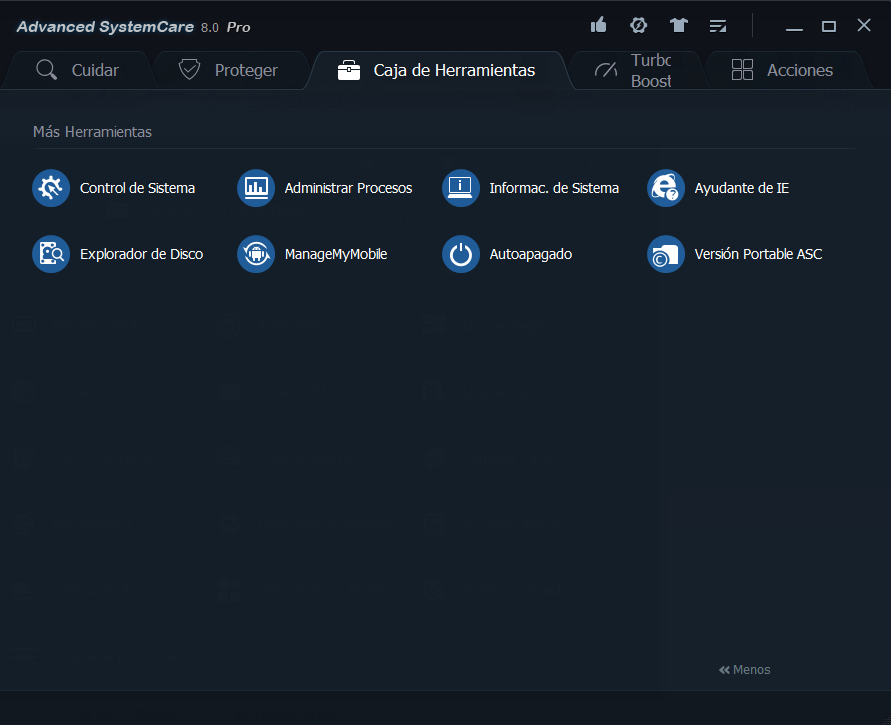Switch to the Cuidar tab
Viewport: 891px width, 725px height.
click(x=78, y=70)
